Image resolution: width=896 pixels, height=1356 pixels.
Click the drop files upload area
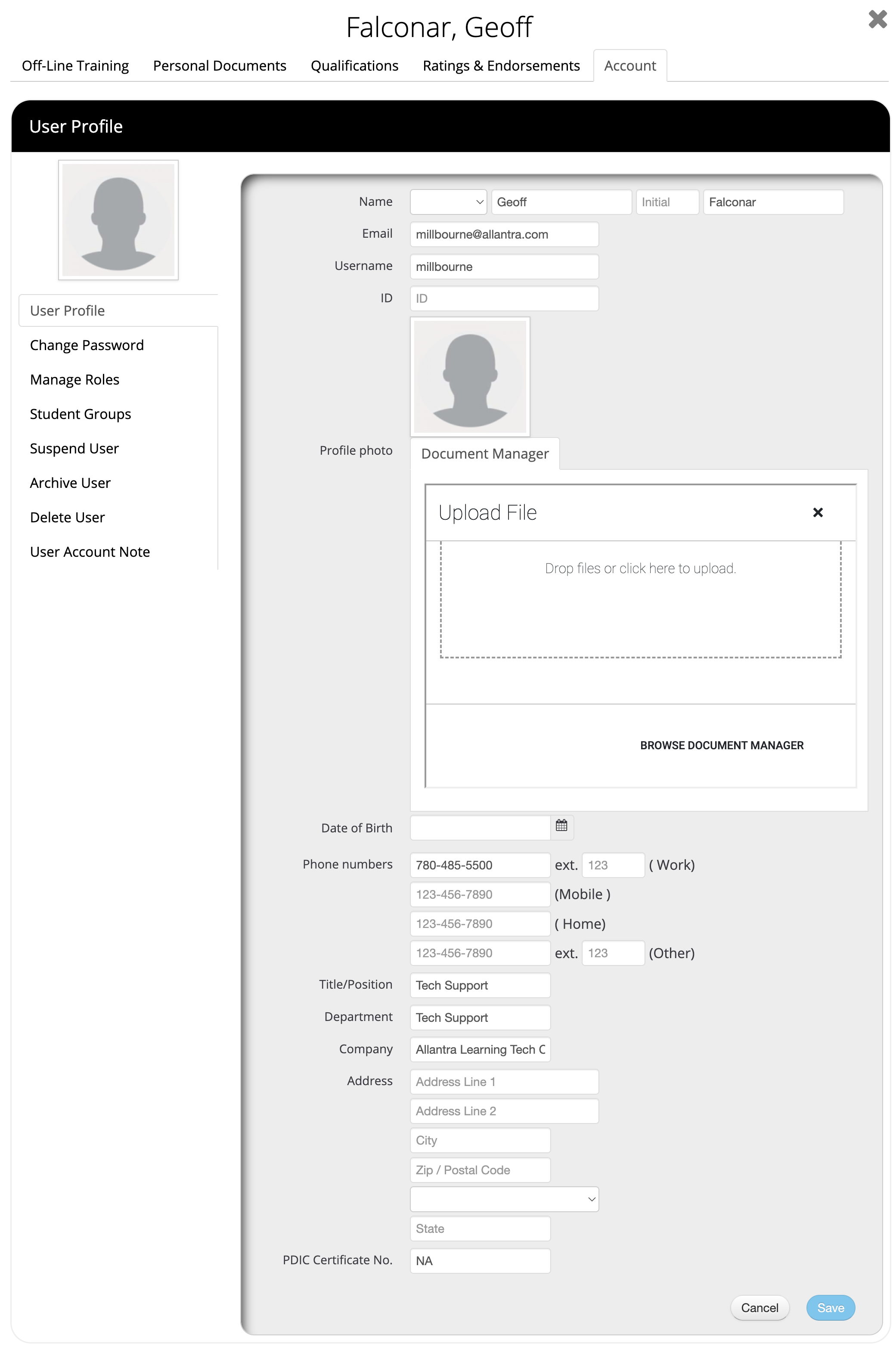(x=640, y=599)
